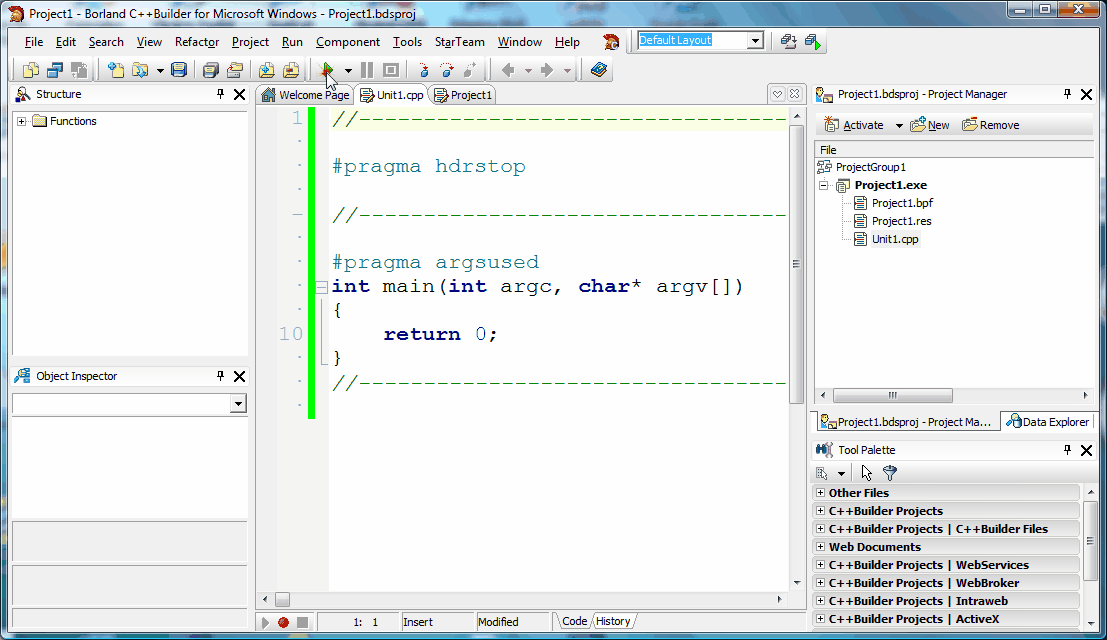Screen dimensions: 1107x640
Task: Switch to the History view tab
Action: [x=613, y=622]
